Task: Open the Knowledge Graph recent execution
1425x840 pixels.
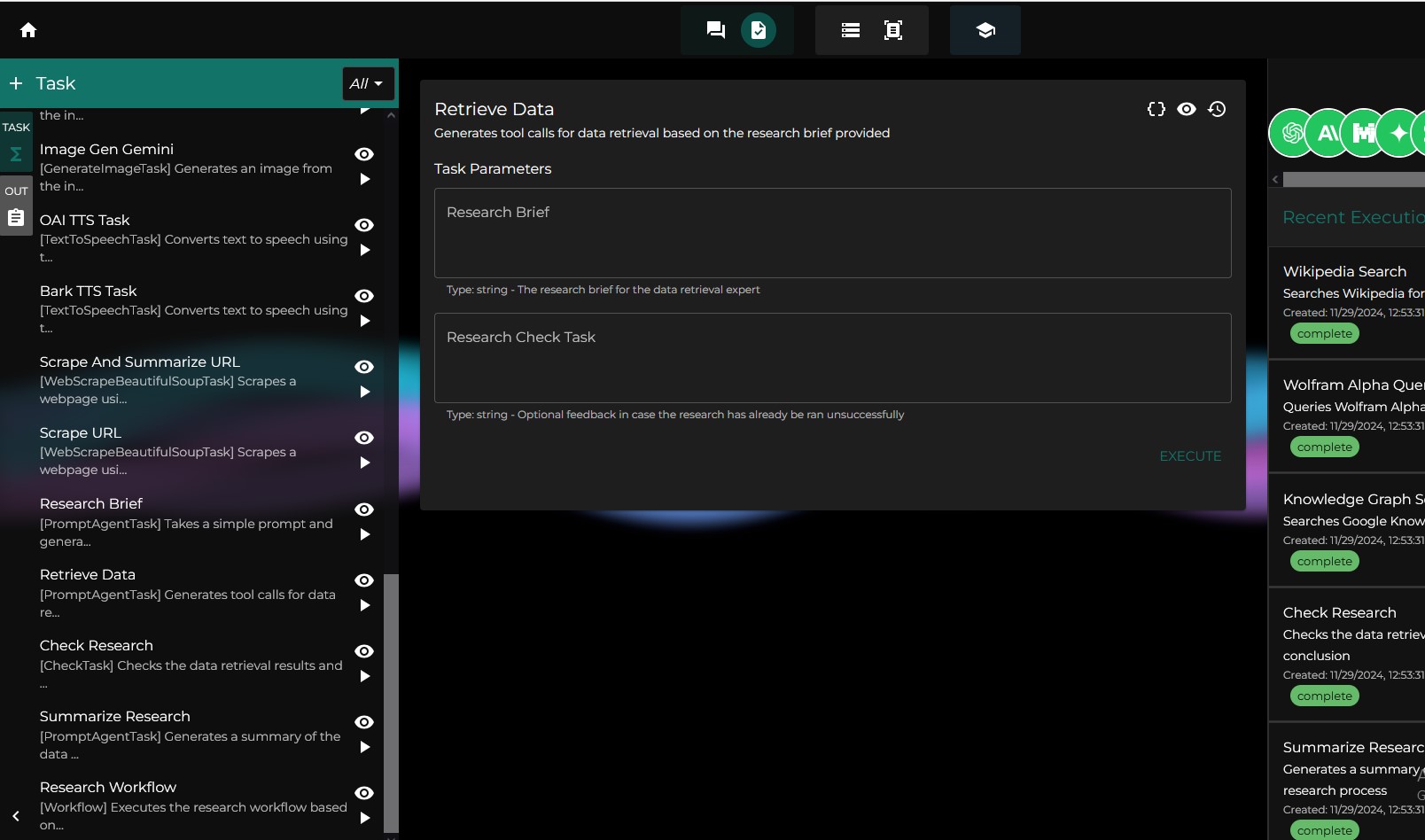Action: pyautogui.click(x=1347, y=530)
